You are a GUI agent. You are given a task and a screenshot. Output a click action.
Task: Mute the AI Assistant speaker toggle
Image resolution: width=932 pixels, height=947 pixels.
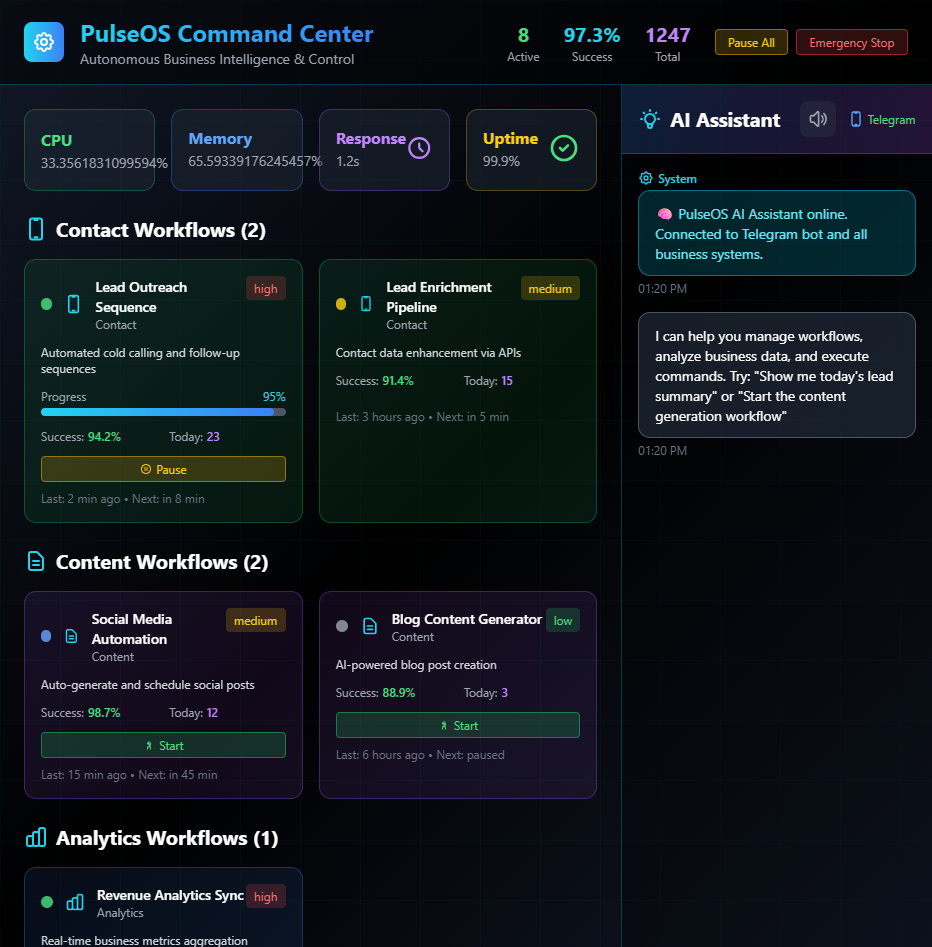tap(818, 119)
